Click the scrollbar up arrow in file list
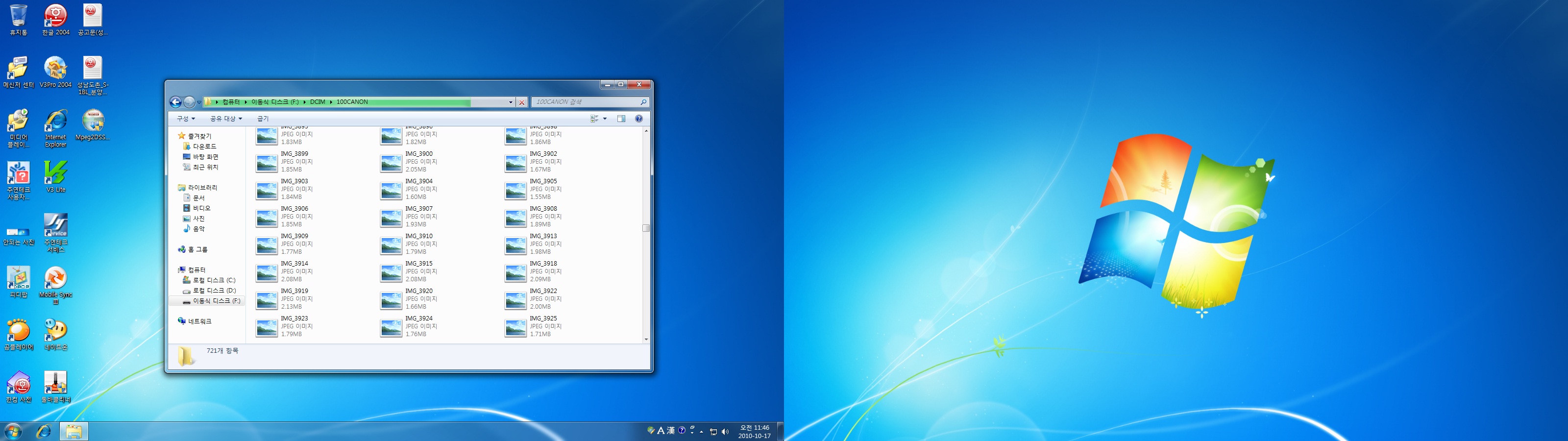Viewport: 1568px width, 441px height. [646, 131]
